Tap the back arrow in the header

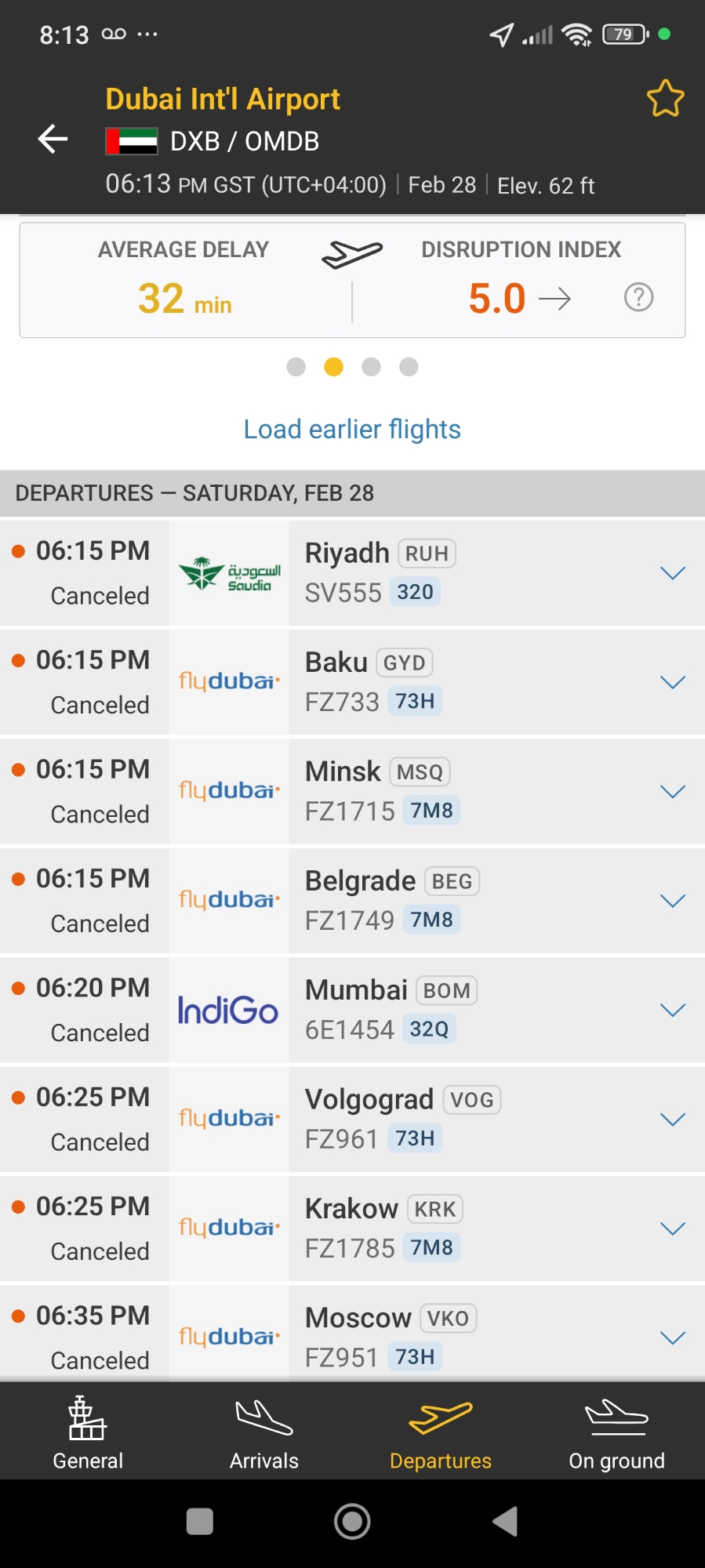pos(53,140)
